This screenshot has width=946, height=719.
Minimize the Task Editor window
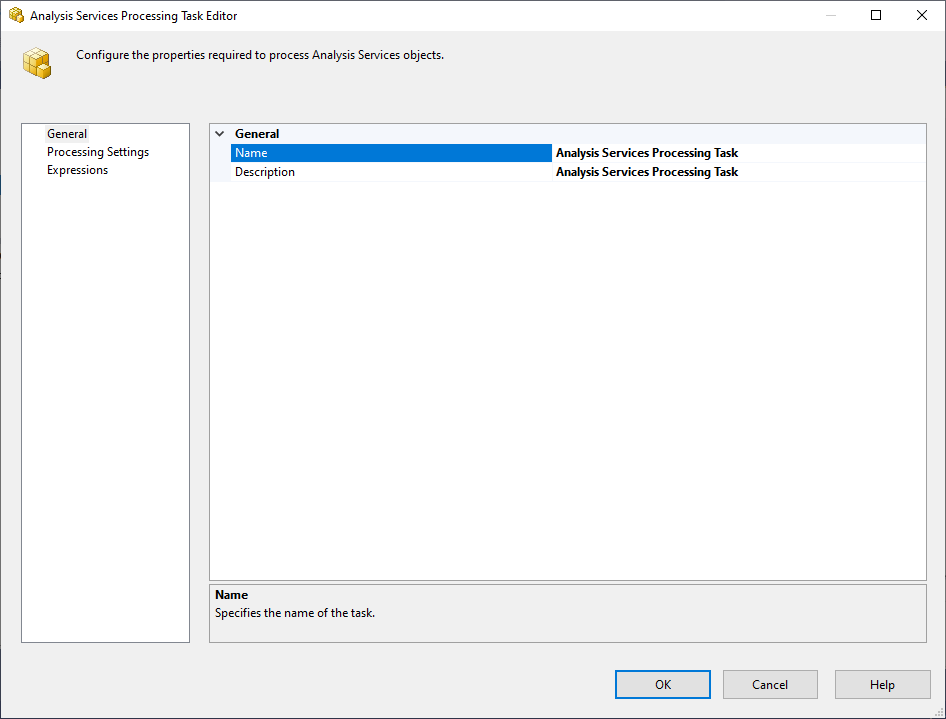point(831,16)
